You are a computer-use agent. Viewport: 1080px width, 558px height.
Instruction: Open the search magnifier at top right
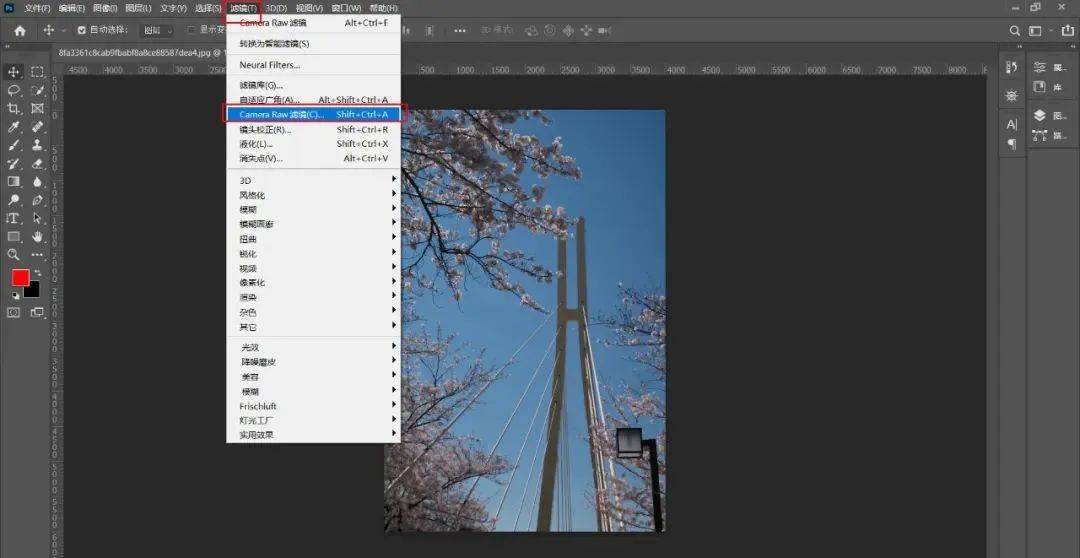pos(1015,30)
